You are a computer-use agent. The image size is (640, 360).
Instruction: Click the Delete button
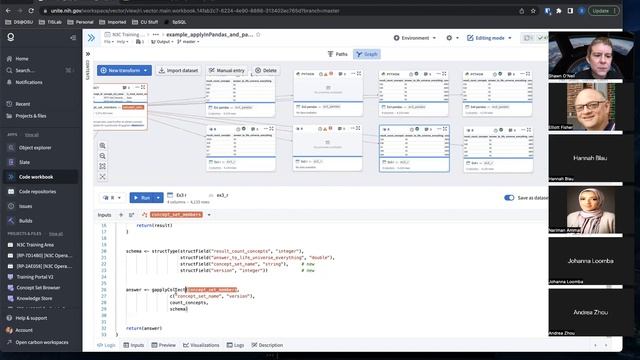[x=266, y=71]
